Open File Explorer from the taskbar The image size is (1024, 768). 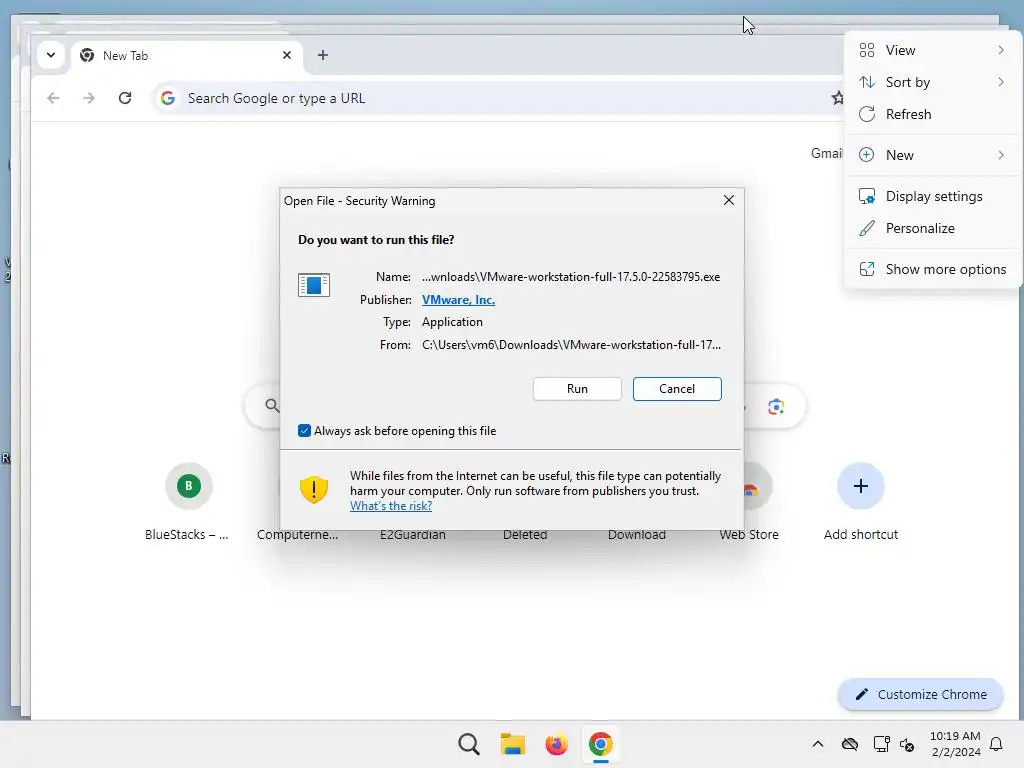513,744
